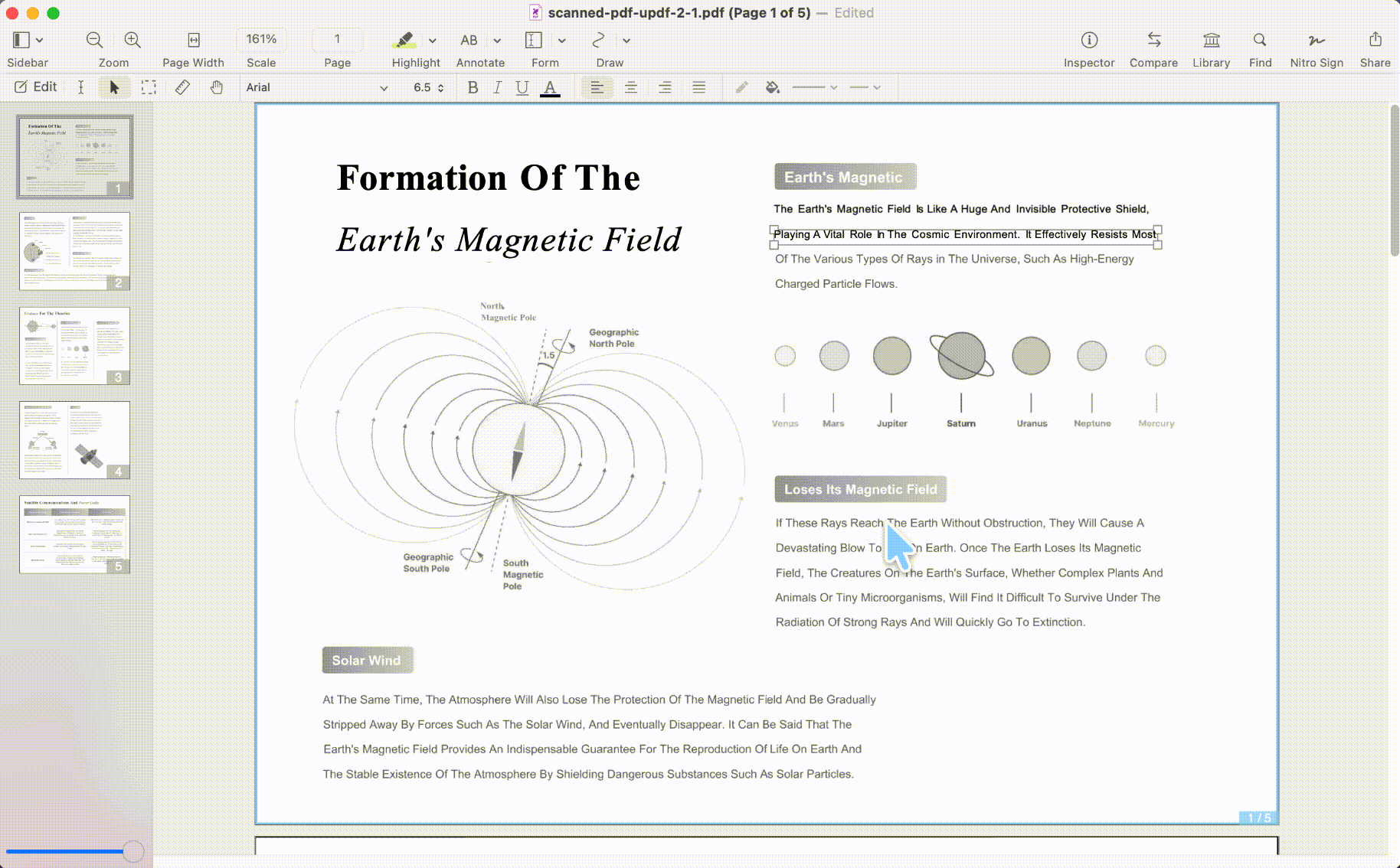Viewport: 1400px width, 868px height.
Task: Fit document to Page Width
Action: pyautogui.click(x=194, y=40)
